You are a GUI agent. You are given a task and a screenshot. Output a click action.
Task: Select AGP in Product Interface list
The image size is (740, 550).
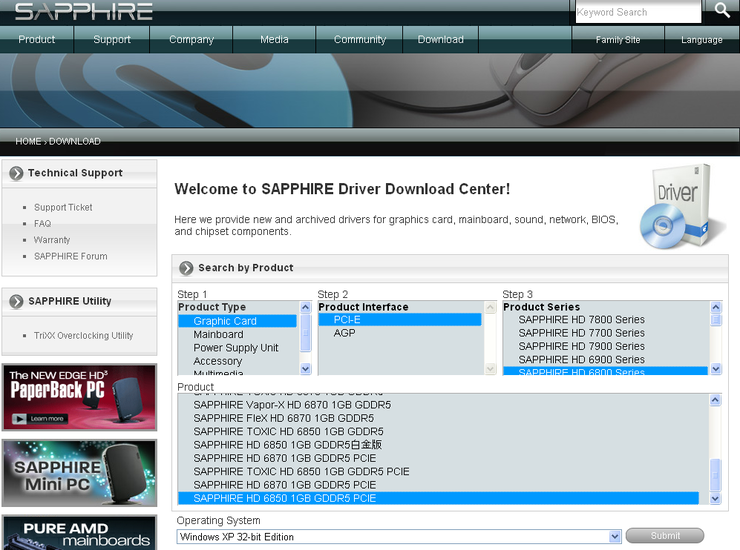coord(344,333)
